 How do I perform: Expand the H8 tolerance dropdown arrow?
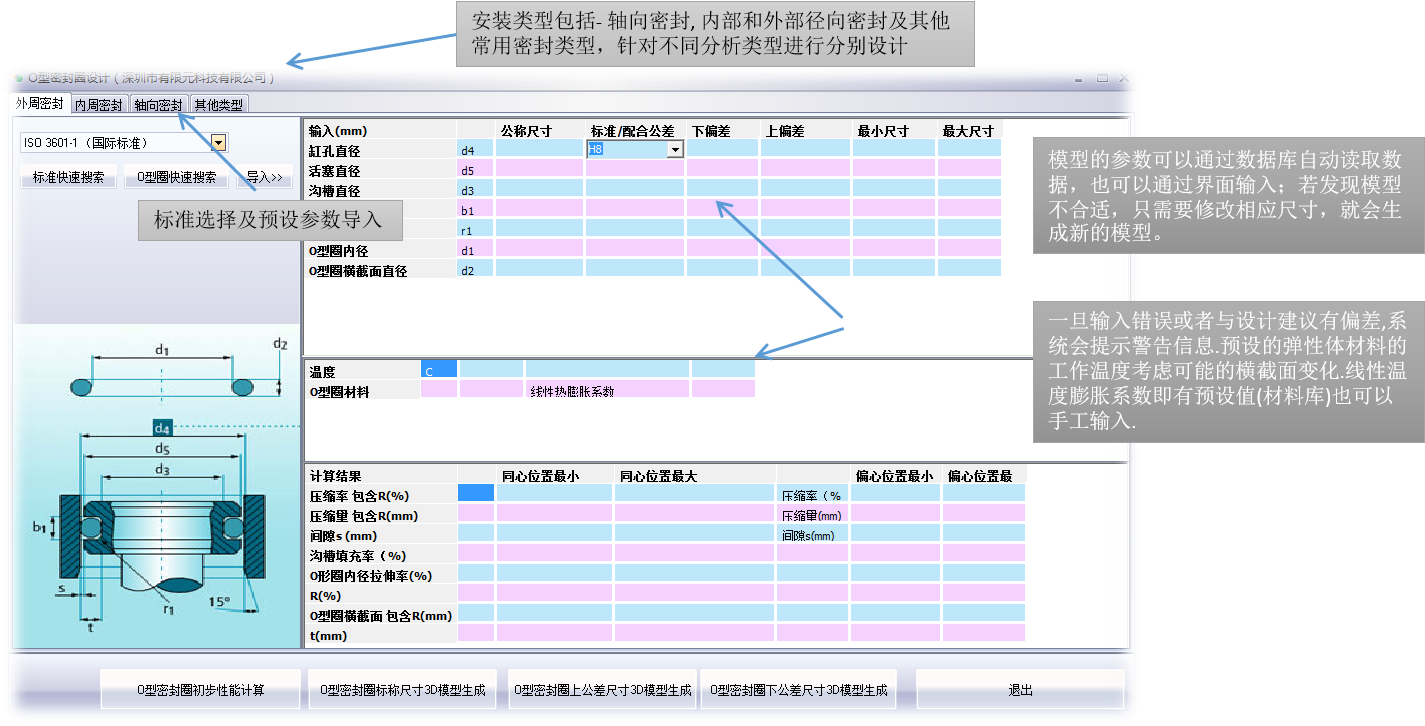675,150
